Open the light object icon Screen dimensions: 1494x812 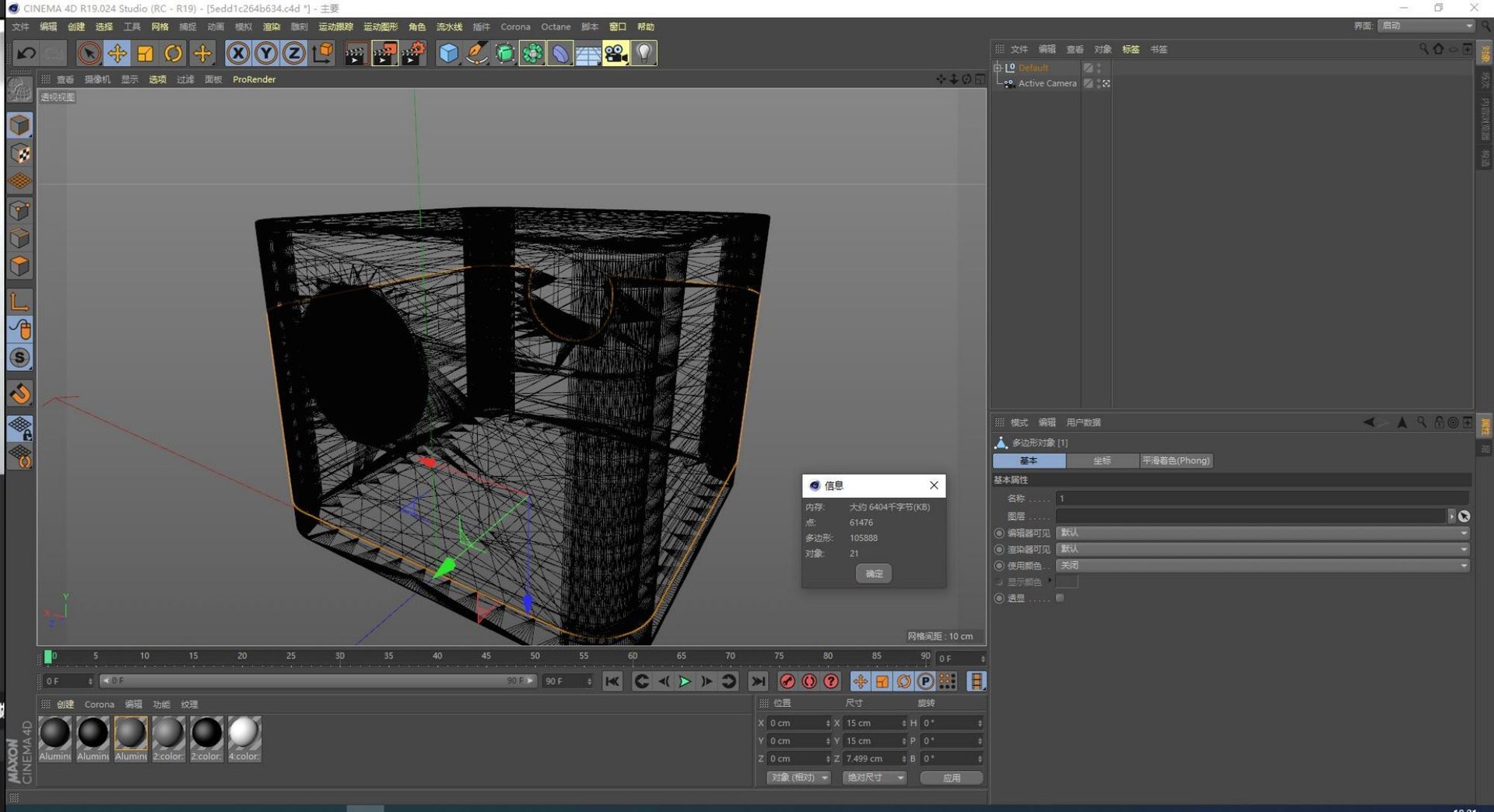(644, 53)
